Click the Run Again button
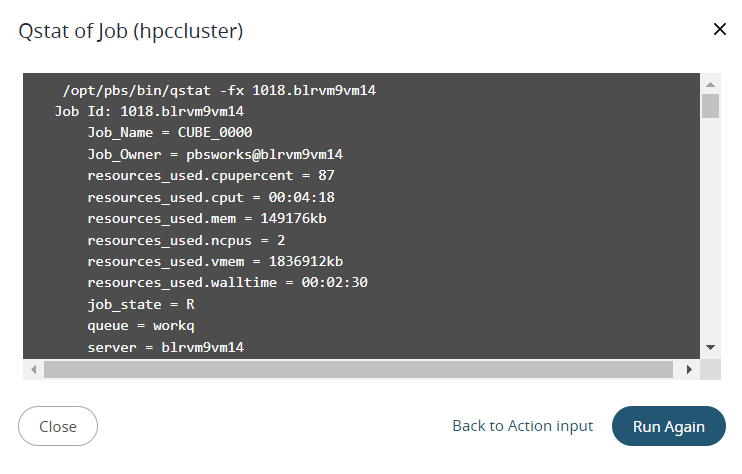Screen dimensions: 742x474 tap(668, 426)
